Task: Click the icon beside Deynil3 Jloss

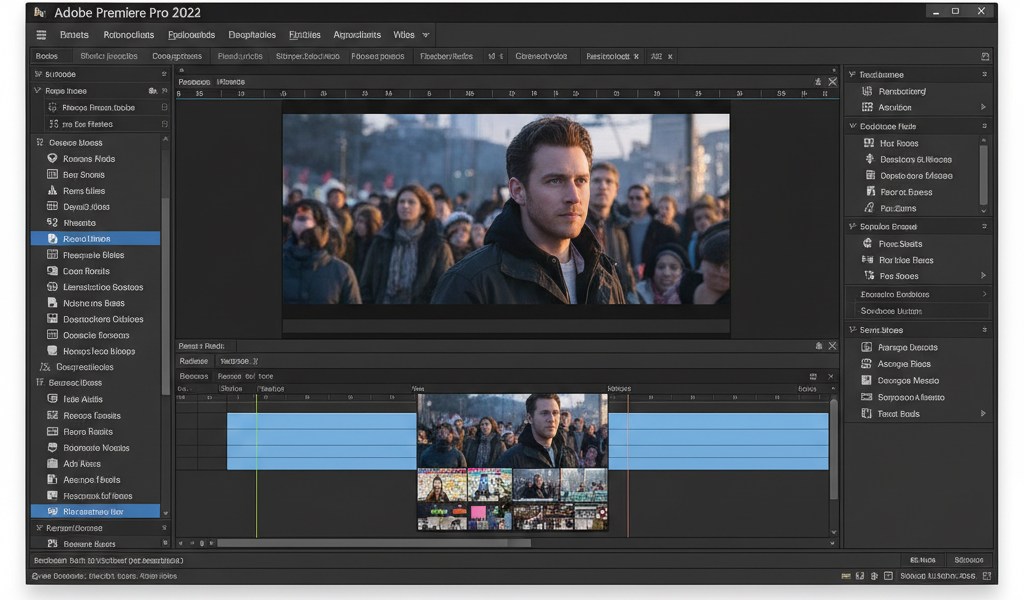Action: (x=52, y=206)
